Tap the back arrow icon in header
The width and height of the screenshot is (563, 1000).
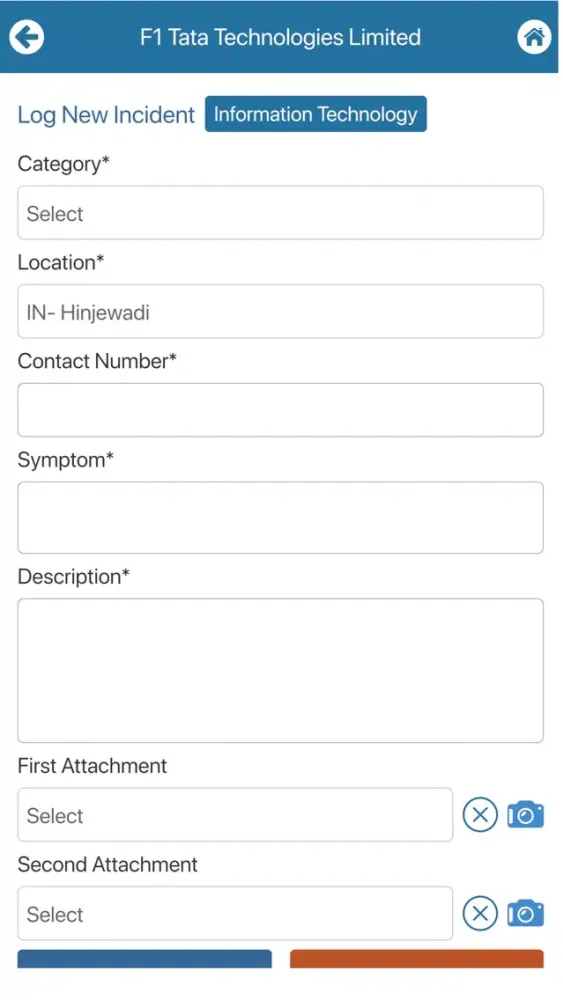27,37
